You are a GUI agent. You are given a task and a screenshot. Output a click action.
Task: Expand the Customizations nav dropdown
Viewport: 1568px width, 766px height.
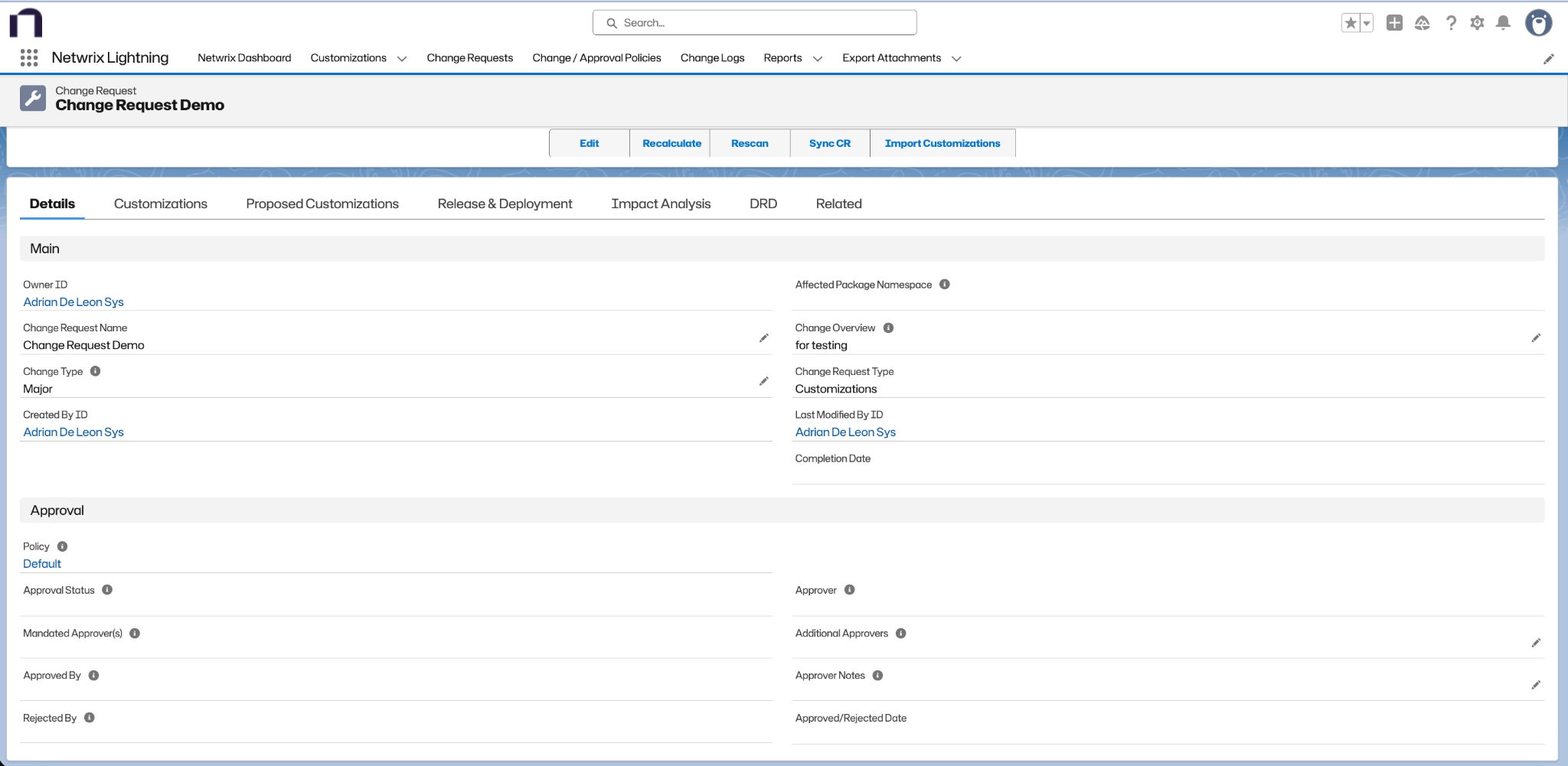pyautogui.click(x=402, y=59)
